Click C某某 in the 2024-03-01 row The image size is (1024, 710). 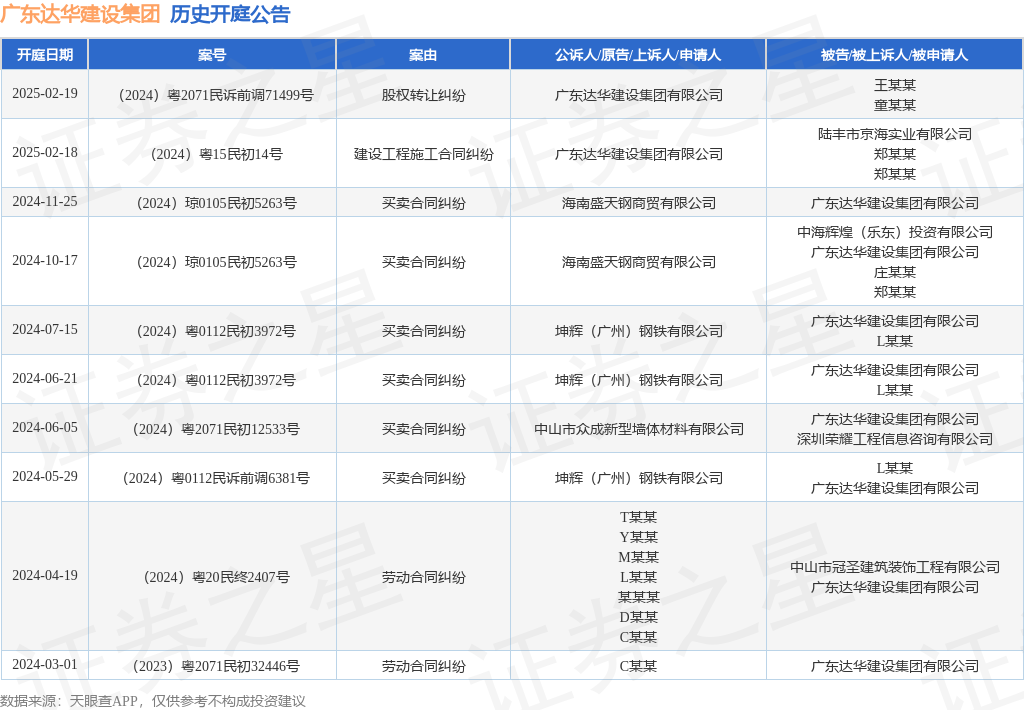(x=638, y=666)
